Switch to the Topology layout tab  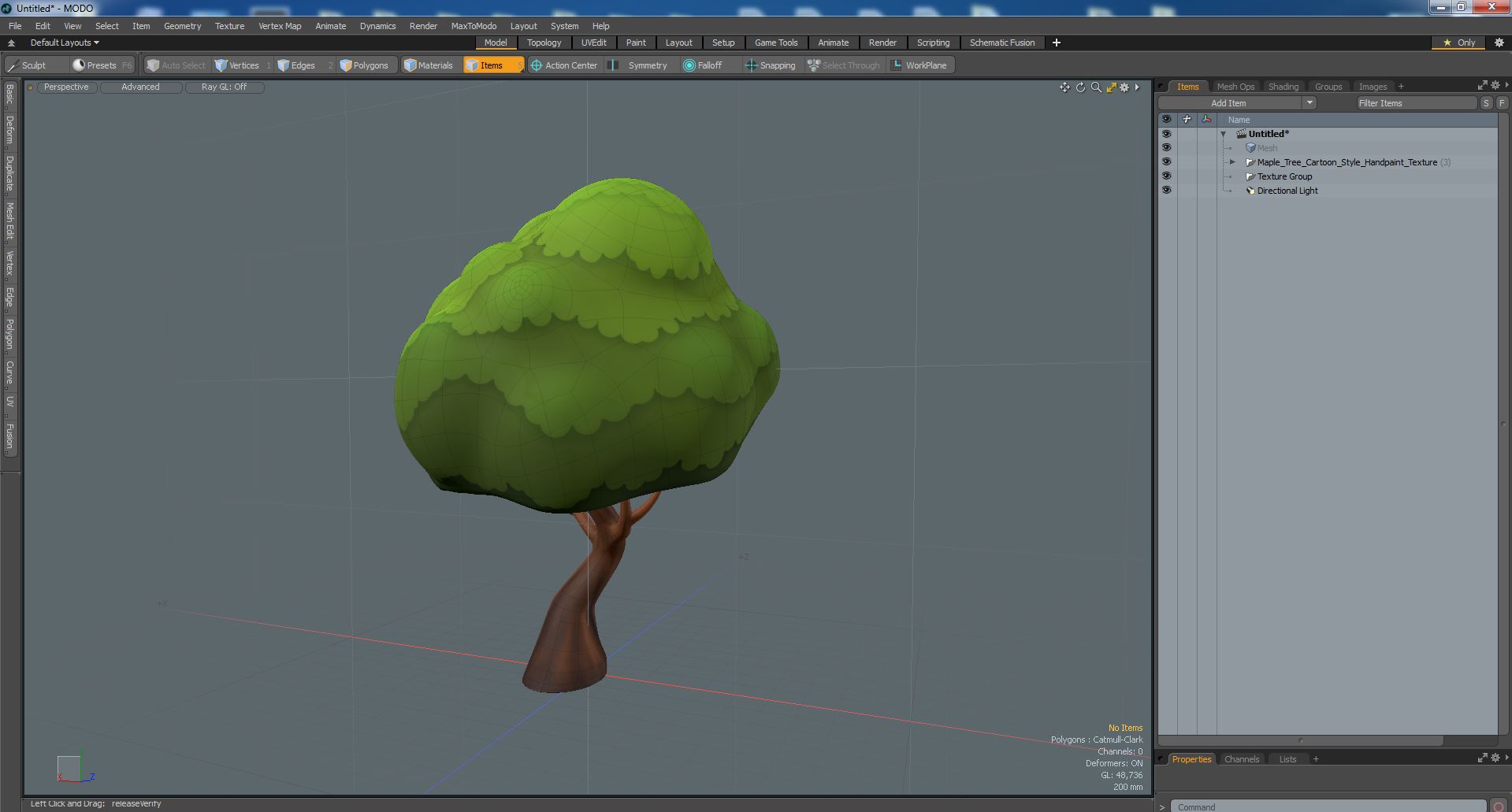[544, 43]
